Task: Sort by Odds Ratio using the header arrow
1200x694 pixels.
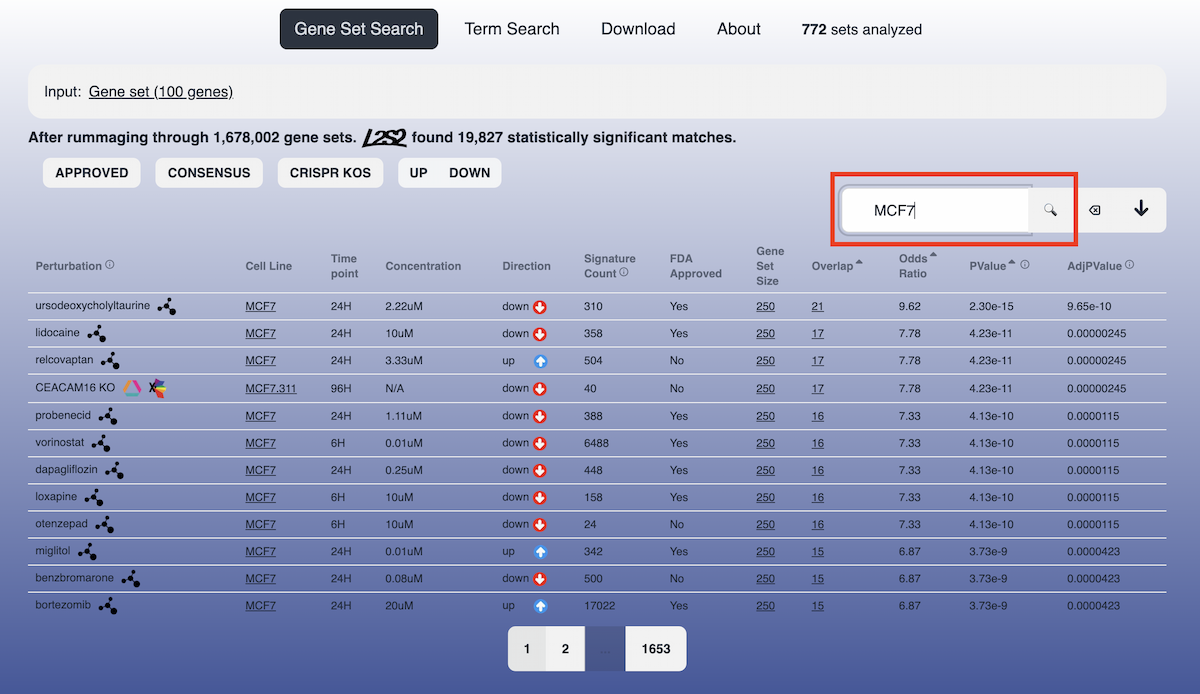Action: click(933, 255)
